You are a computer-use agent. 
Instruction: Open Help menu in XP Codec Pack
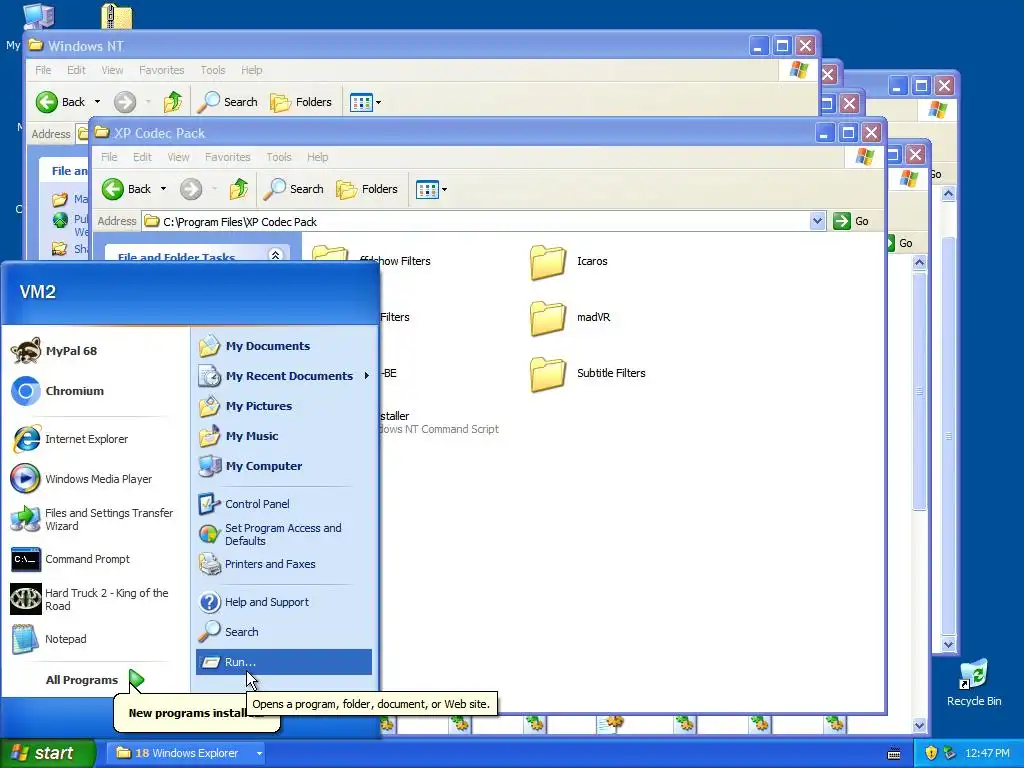317,157
